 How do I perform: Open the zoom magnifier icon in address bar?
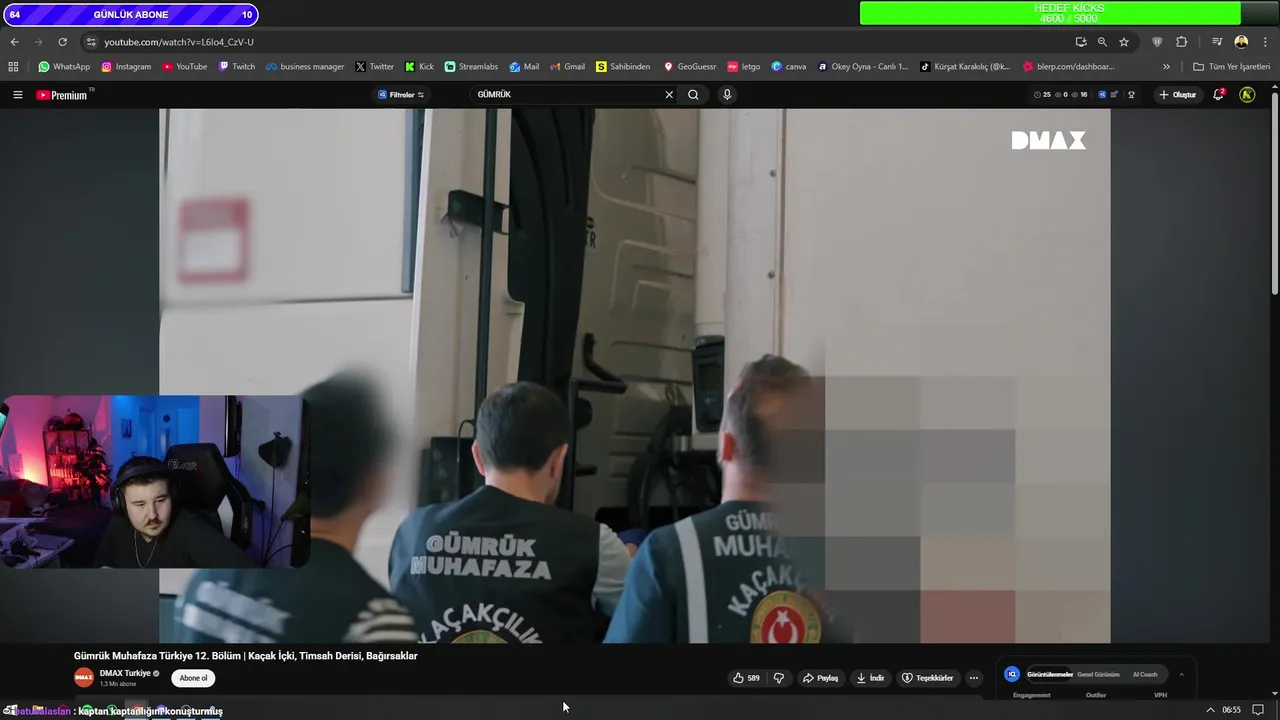[1102, 42]
